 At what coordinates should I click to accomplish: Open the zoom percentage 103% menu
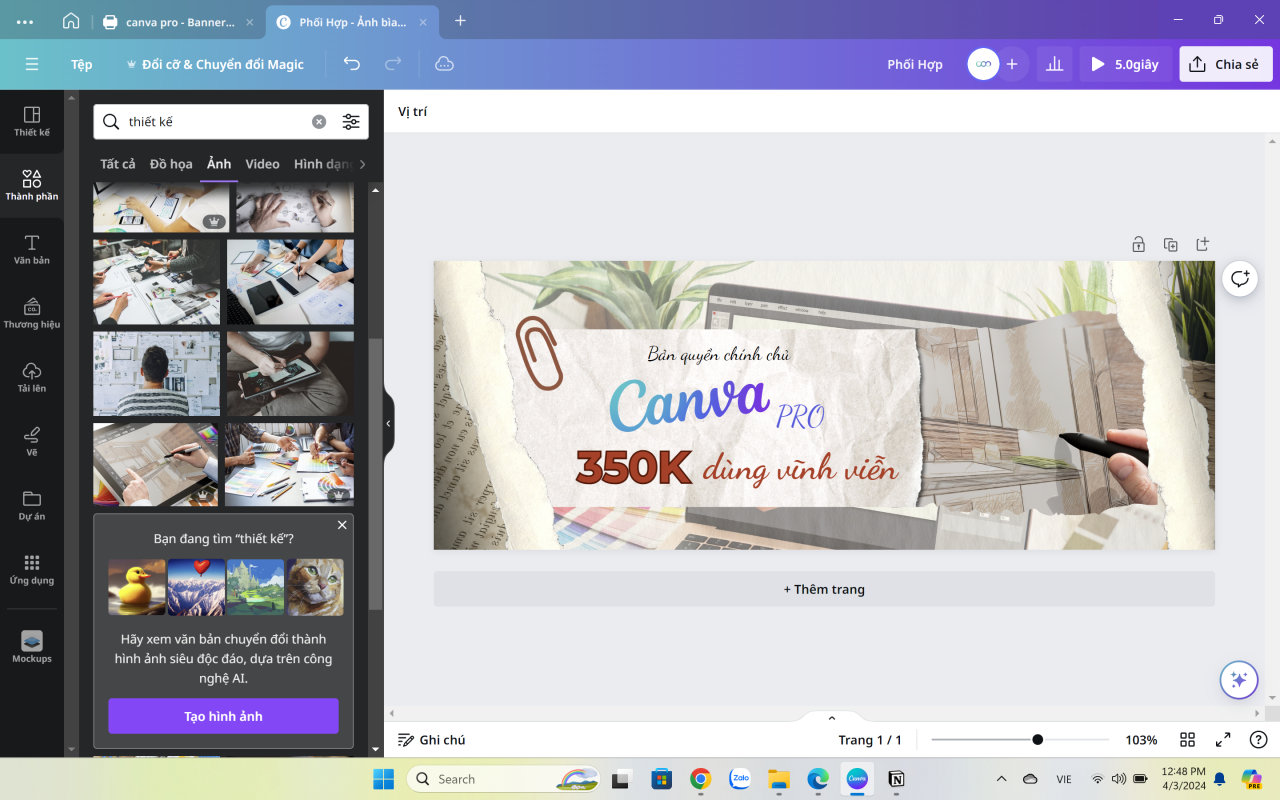click(x=1141, y=740)
